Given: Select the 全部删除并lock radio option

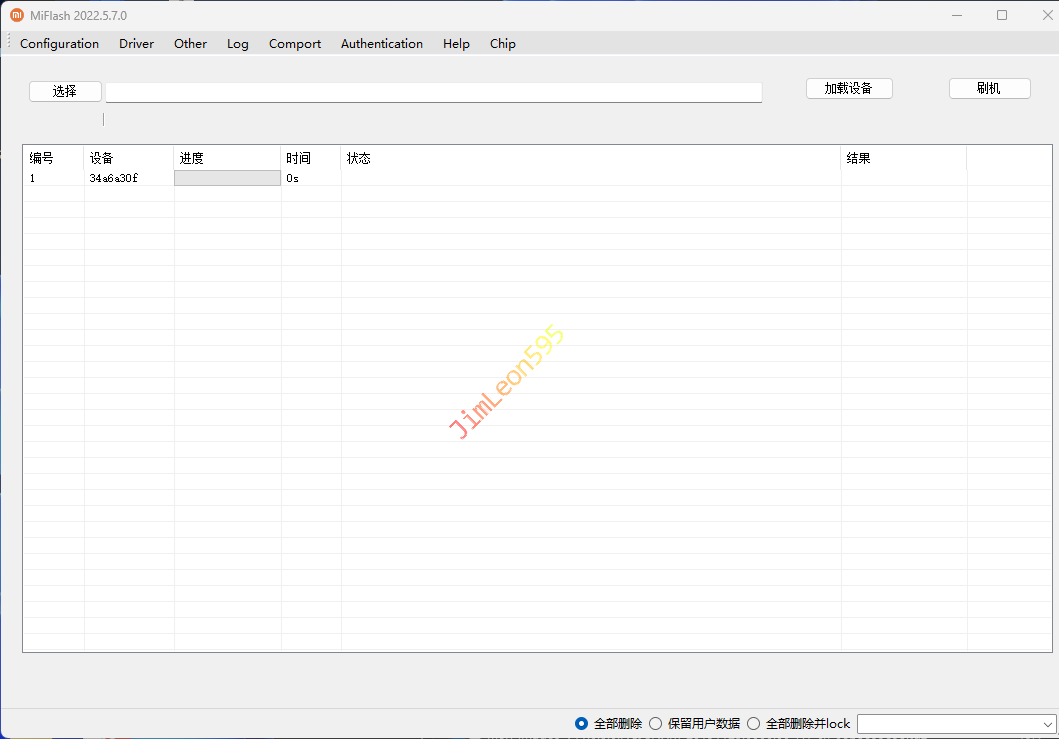Looking at the screenshot, I should 754,723.
